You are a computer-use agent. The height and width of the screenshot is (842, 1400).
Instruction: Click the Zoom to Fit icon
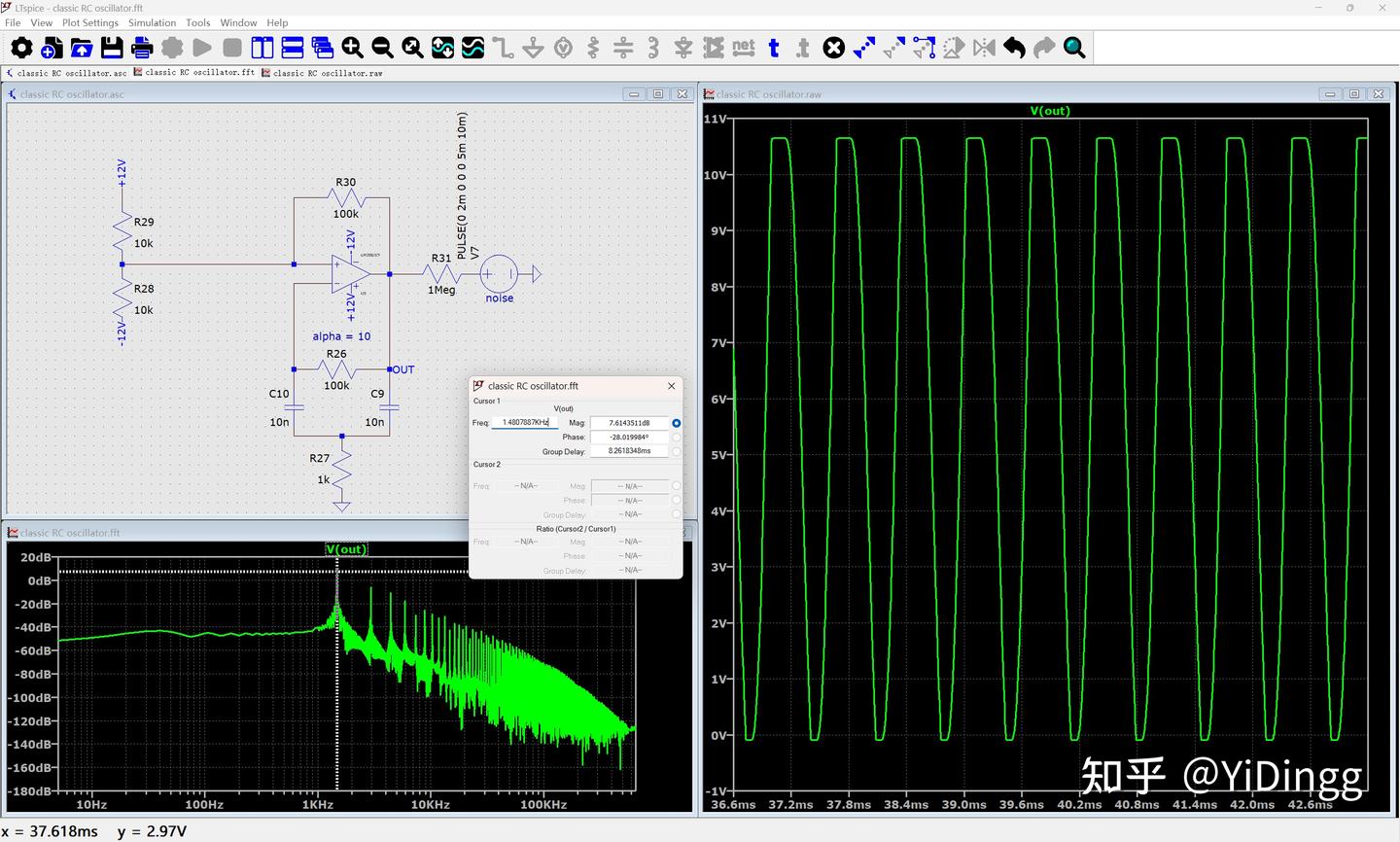412,48
